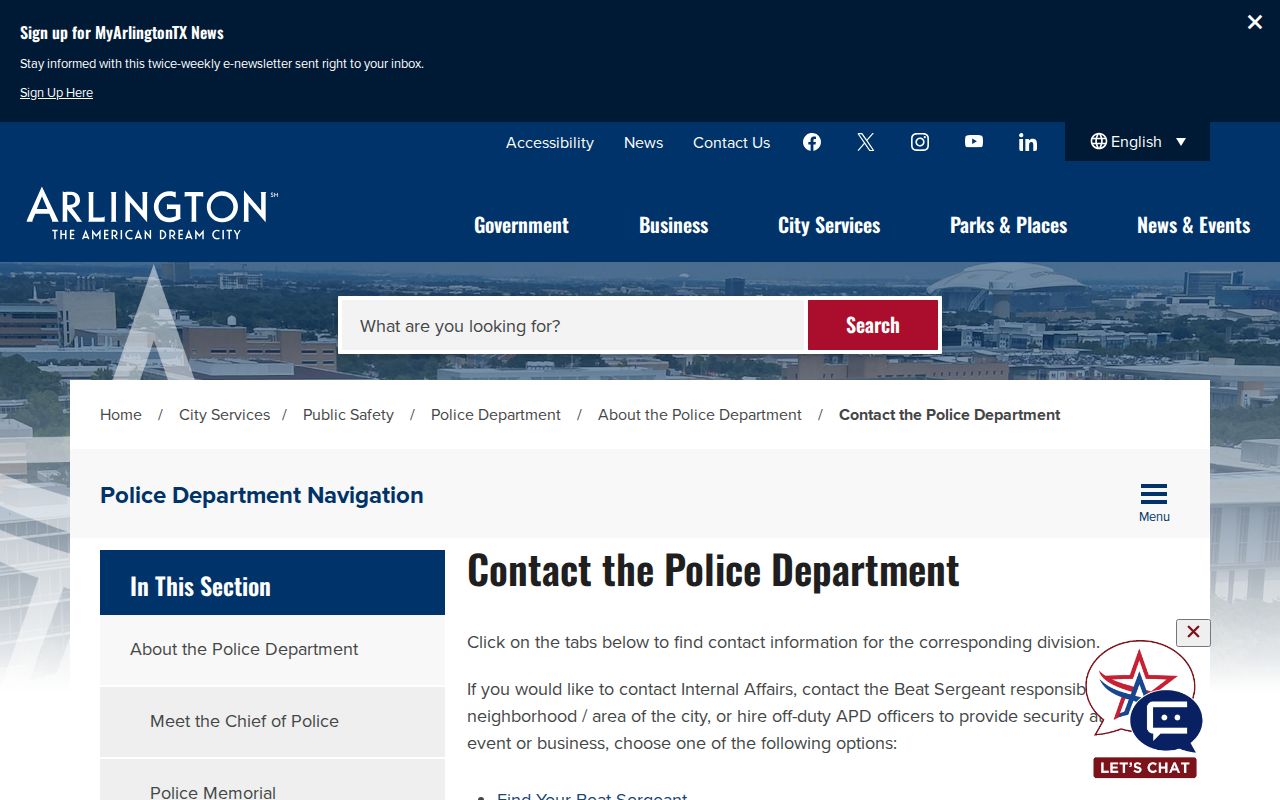Open the News link in top bar
This screenshot has height=800, width=1280.
[644, 143]
